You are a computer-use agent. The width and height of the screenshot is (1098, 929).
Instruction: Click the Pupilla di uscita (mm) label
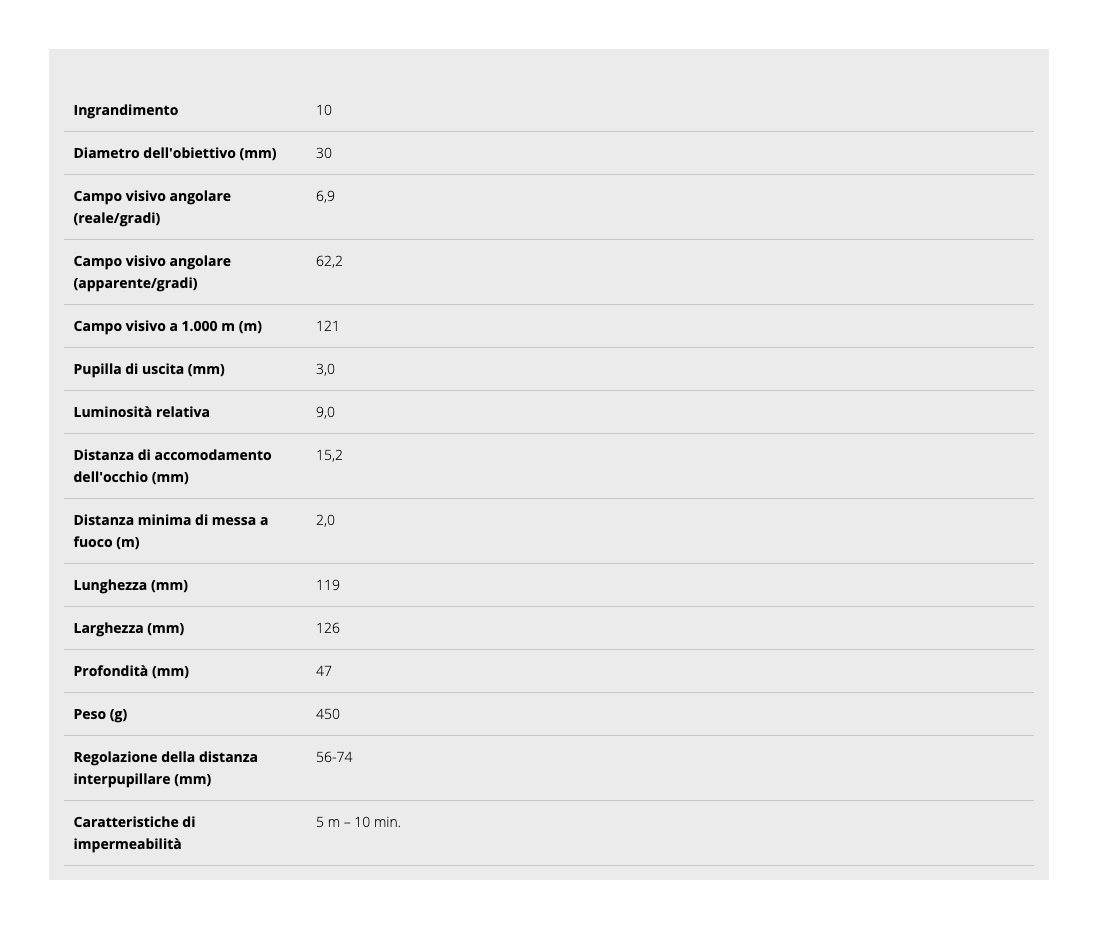click(x=149, y=369)
